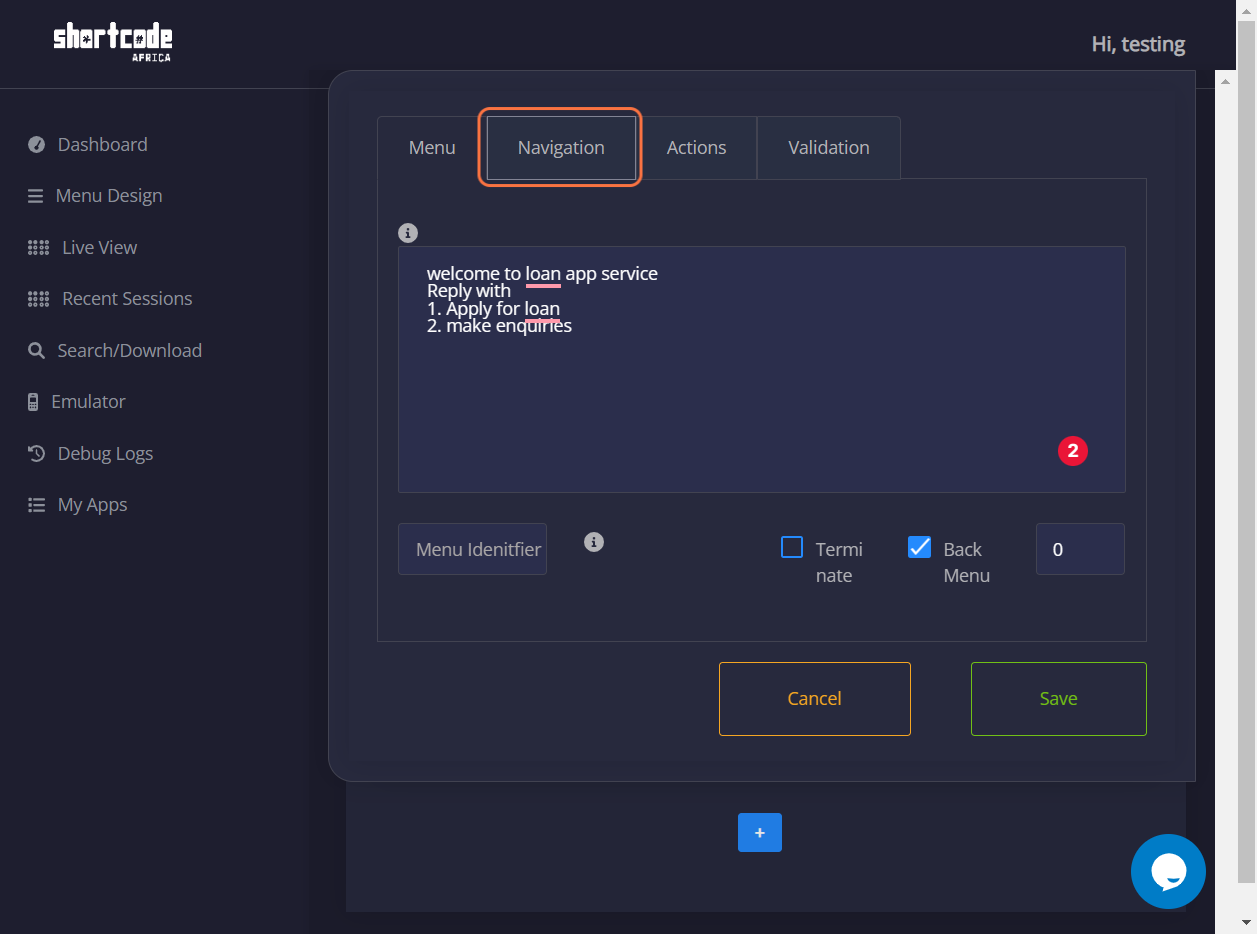
Task: Click the "Hi, testing" user greeting
Action: pos(1138,44)
